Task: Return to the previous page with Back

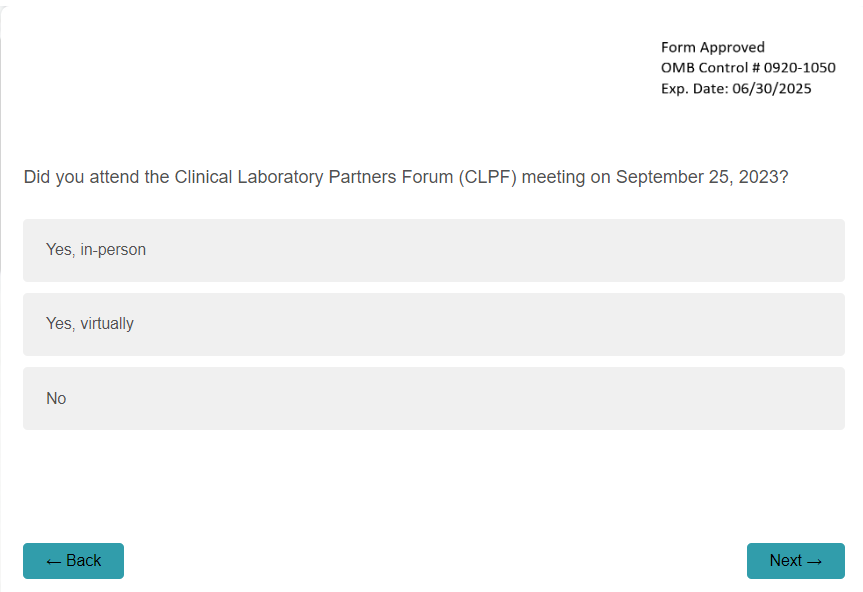Action: [73, 561]
